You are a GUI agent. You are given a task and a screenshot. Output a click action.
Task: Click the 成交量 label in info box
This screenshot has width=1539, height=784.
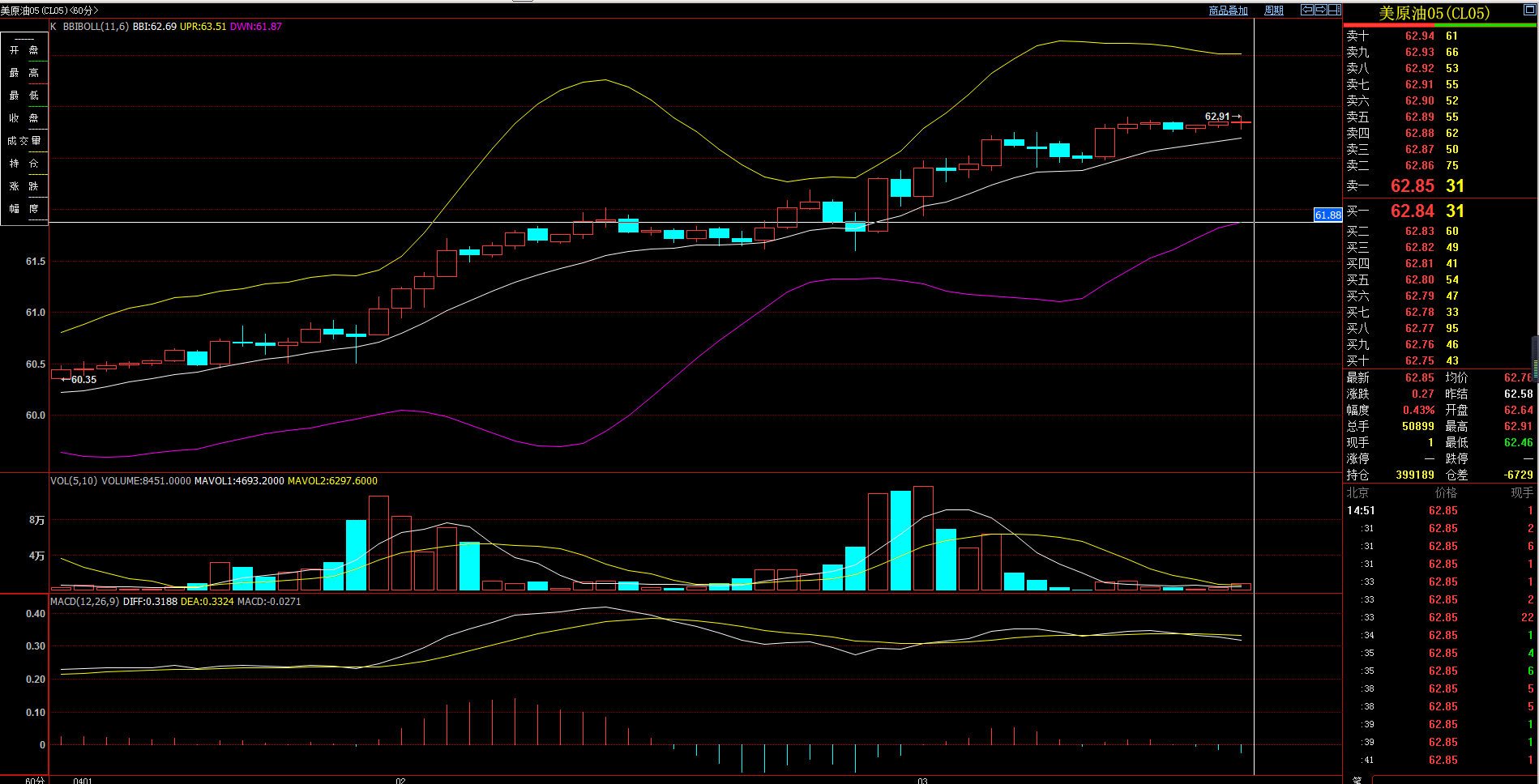coord(24,141)
